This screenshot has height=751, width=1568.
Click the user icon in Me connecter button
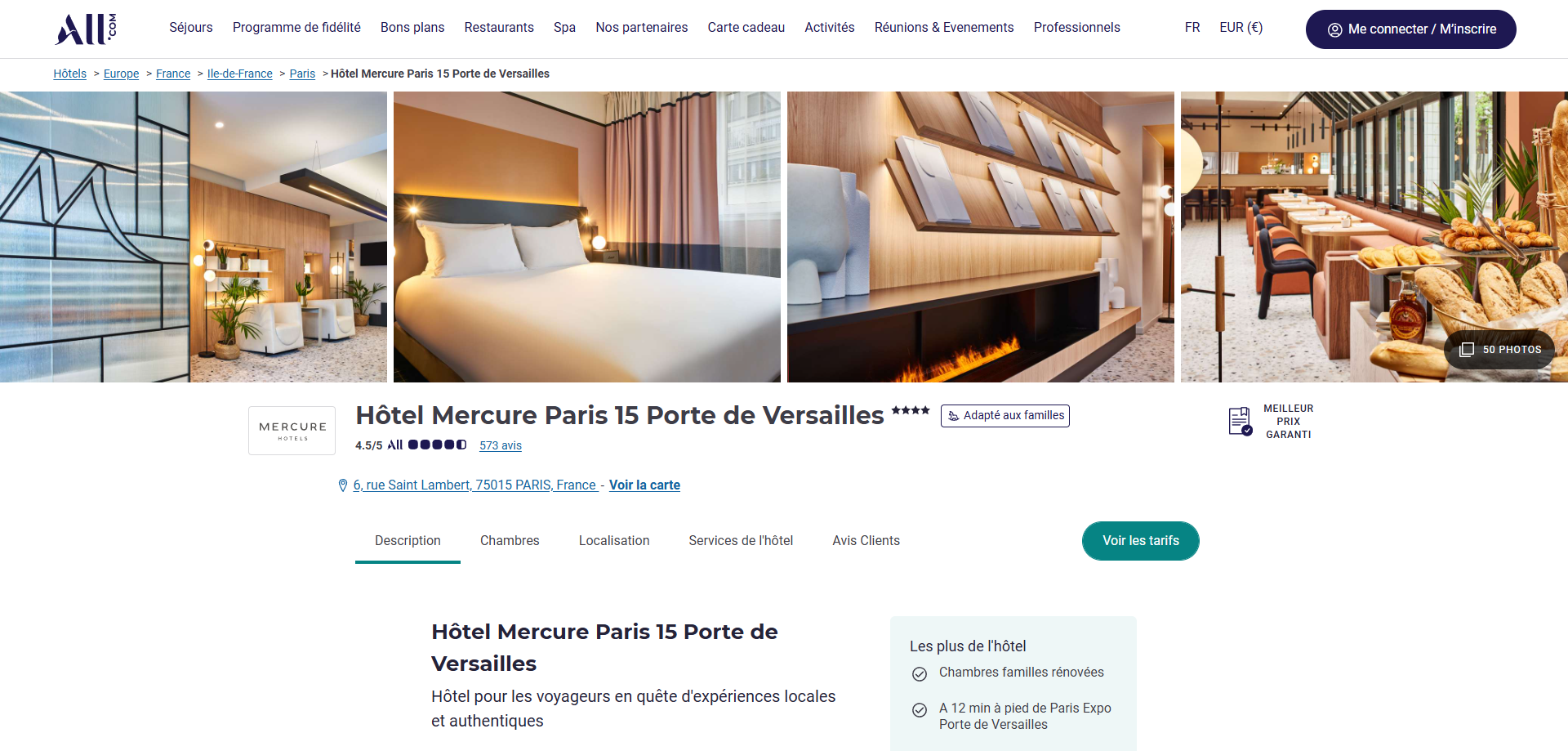pyautogui.click(x=1334, y=29)
